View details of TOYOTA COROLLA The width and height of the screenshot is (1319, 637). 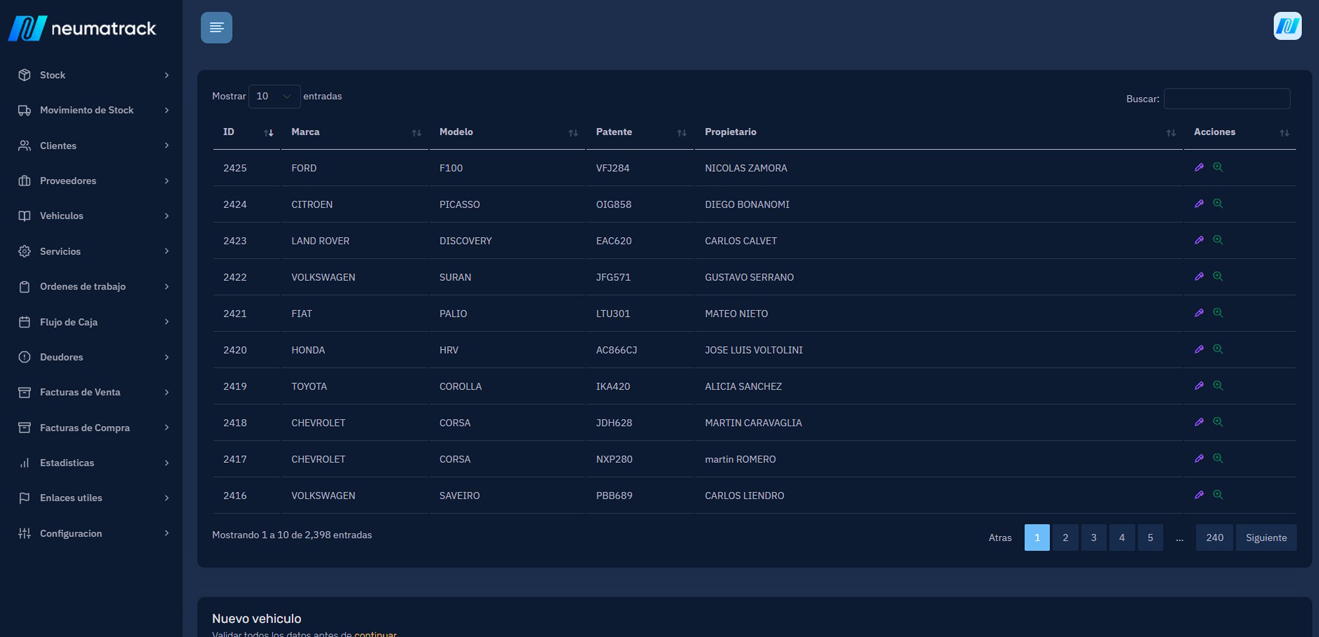[1218, 385]
